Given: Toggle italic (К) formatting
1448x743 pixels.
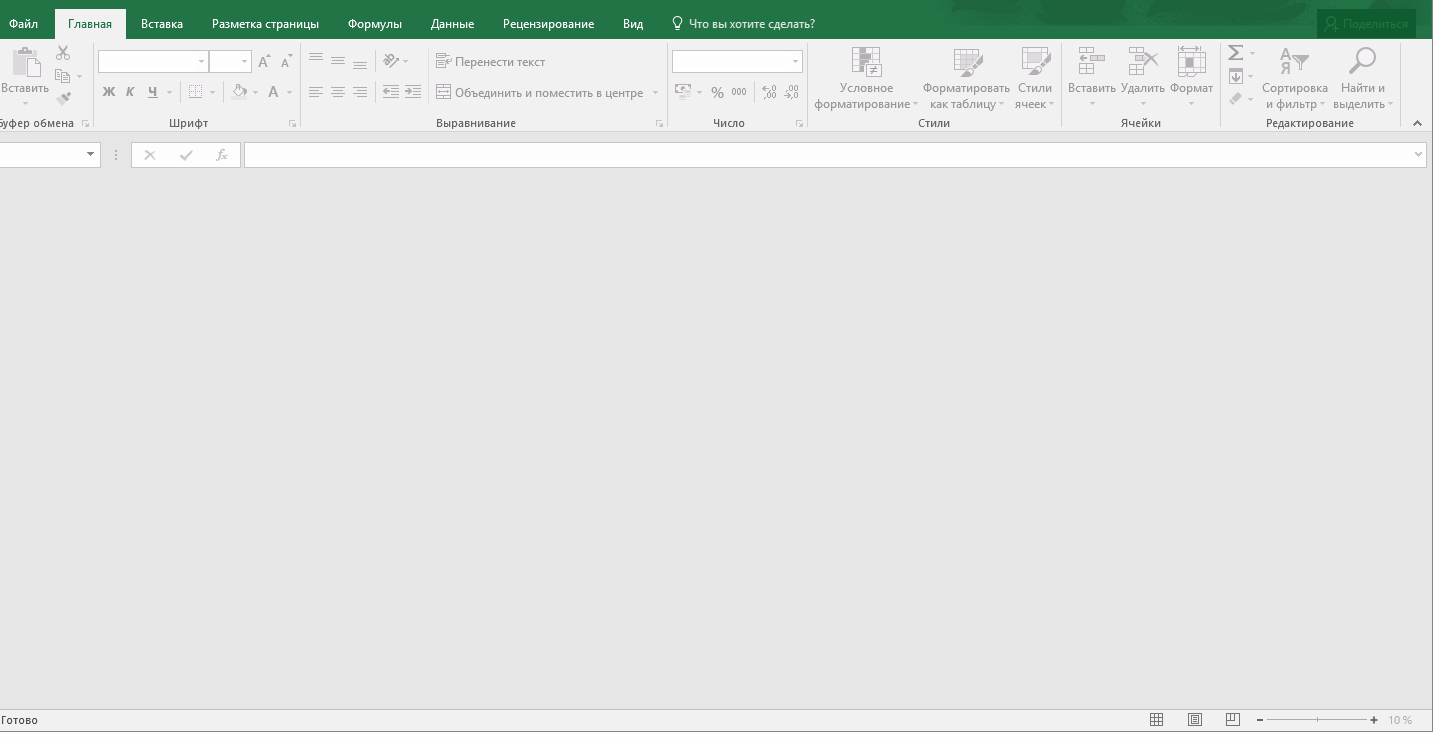Looking at the screenshot, I should (130, 92).
